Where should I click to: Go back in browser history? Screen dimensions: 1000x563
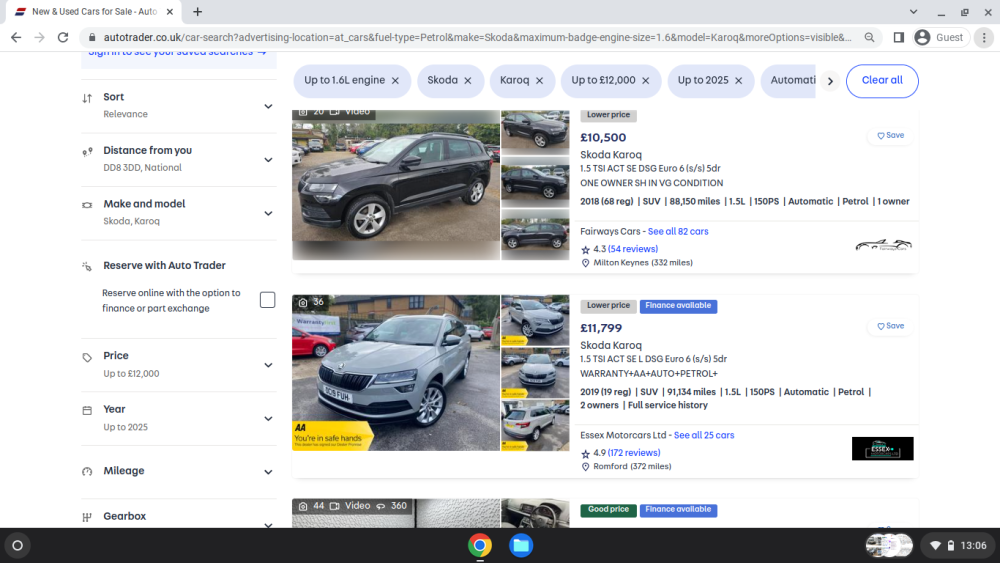[x=16, y=38]
